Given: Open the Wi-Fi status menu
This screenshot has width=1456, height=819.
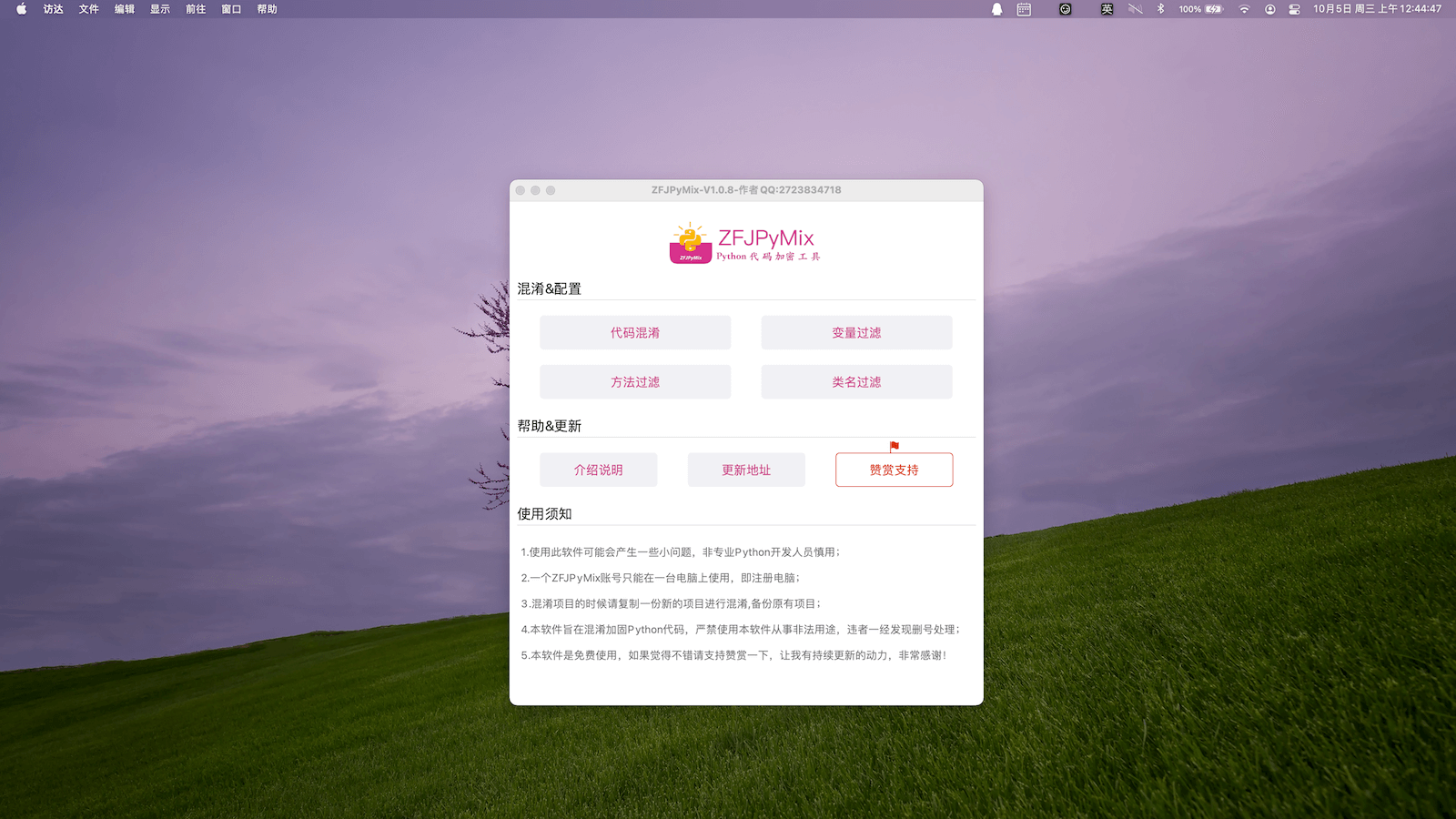Looking at the screenshot, I should pyautogui.click(x=1244, y=9).
